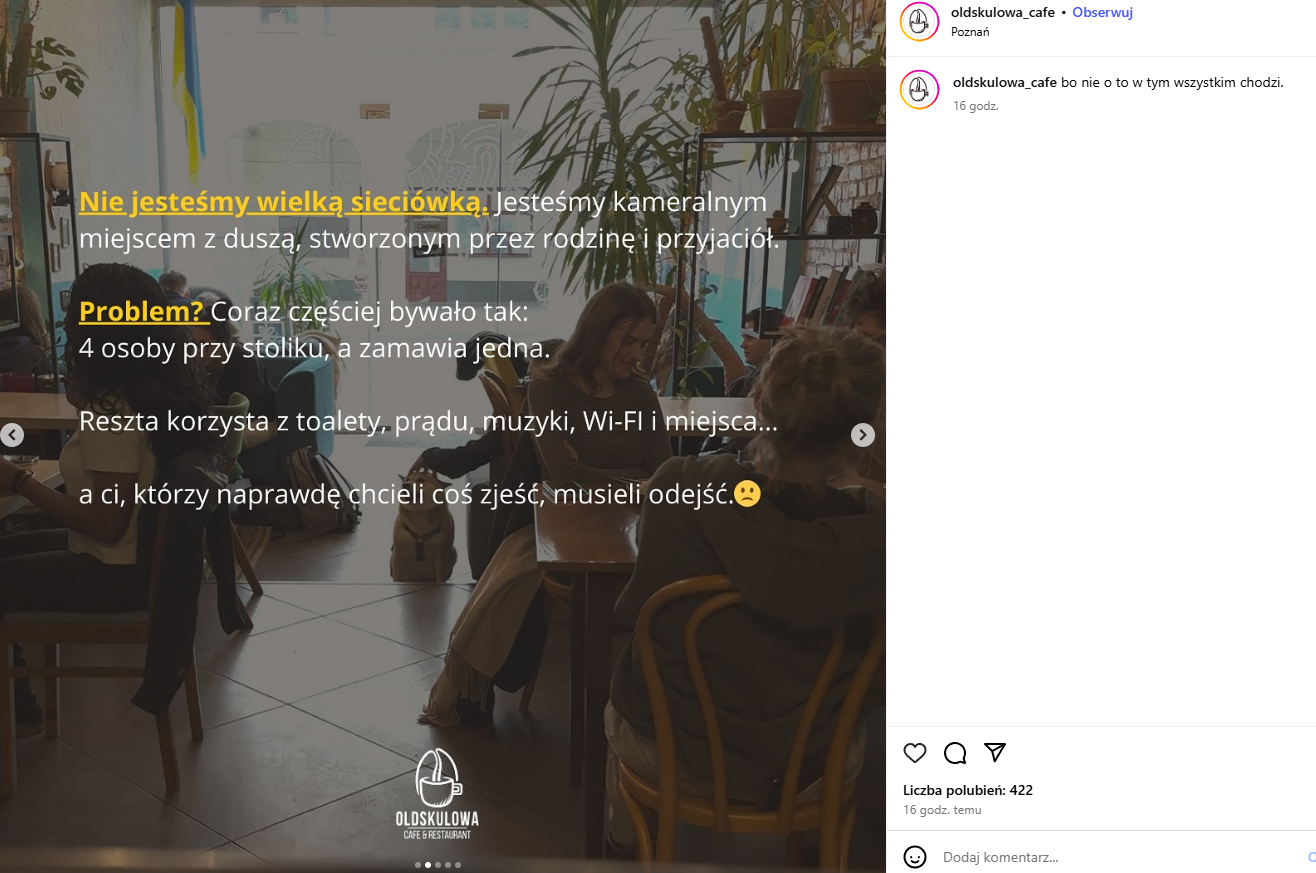This screenshot has width=1316, height=873.
Task: Go to the previous carousel slide arrow
Action: coord(12,435)
